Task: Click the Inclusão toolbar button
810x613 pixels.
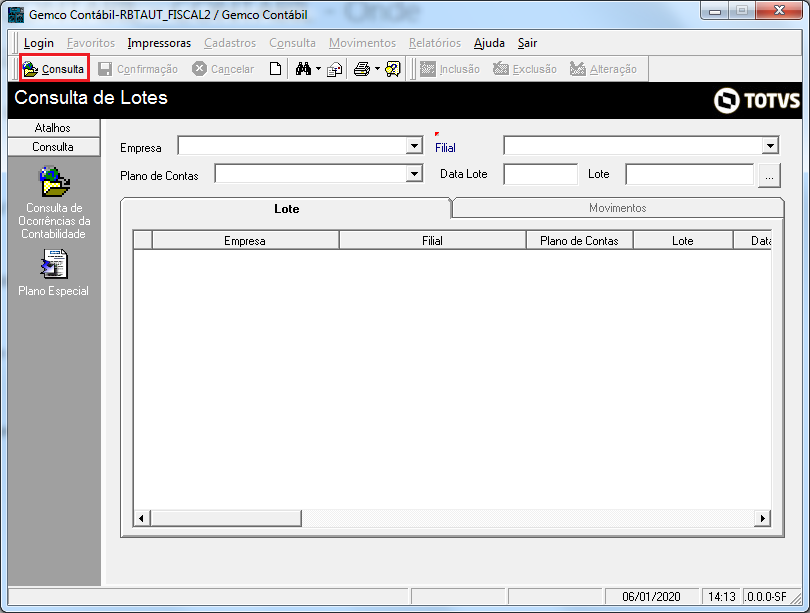Action: click(x=450, y=69)
